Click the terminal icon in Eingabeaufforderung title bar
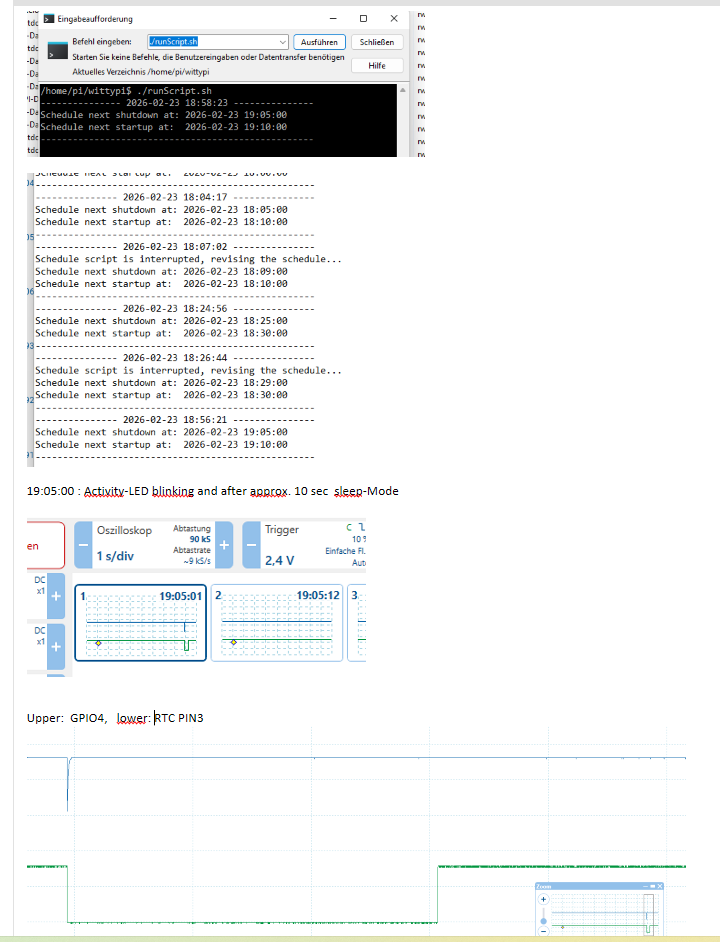Screen dimensions: 720x942 click(x=49, y=19)
